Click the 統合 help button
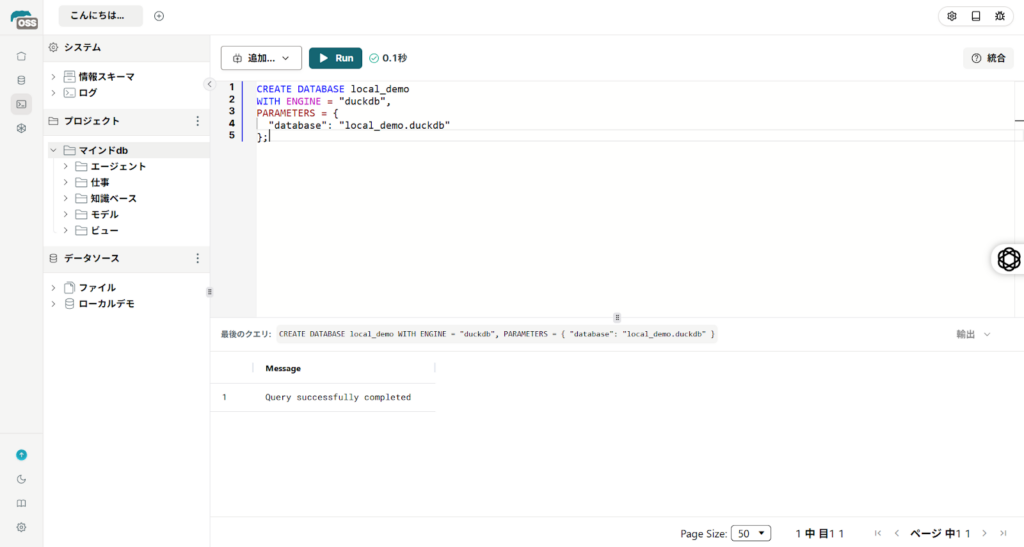Screen dimensions: 1024x547 tap(988, 59)
